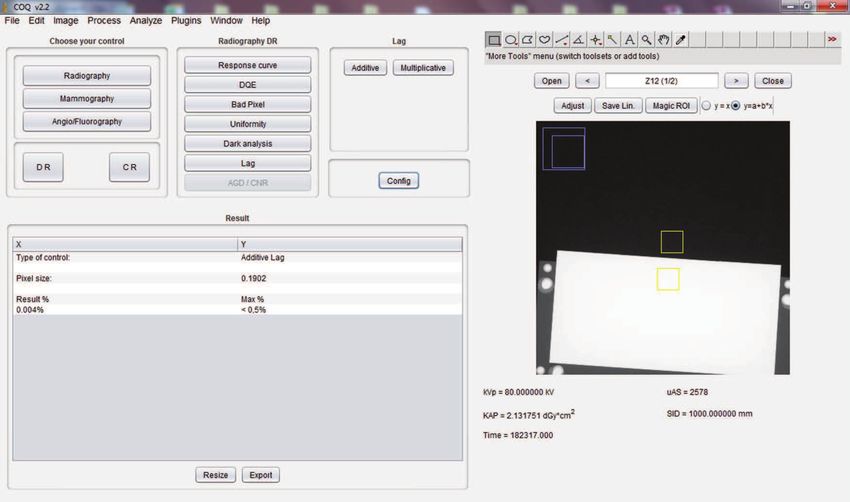Open the Plugins menu
Viewport: 850px width, 502px height.
tap(186, 21)
